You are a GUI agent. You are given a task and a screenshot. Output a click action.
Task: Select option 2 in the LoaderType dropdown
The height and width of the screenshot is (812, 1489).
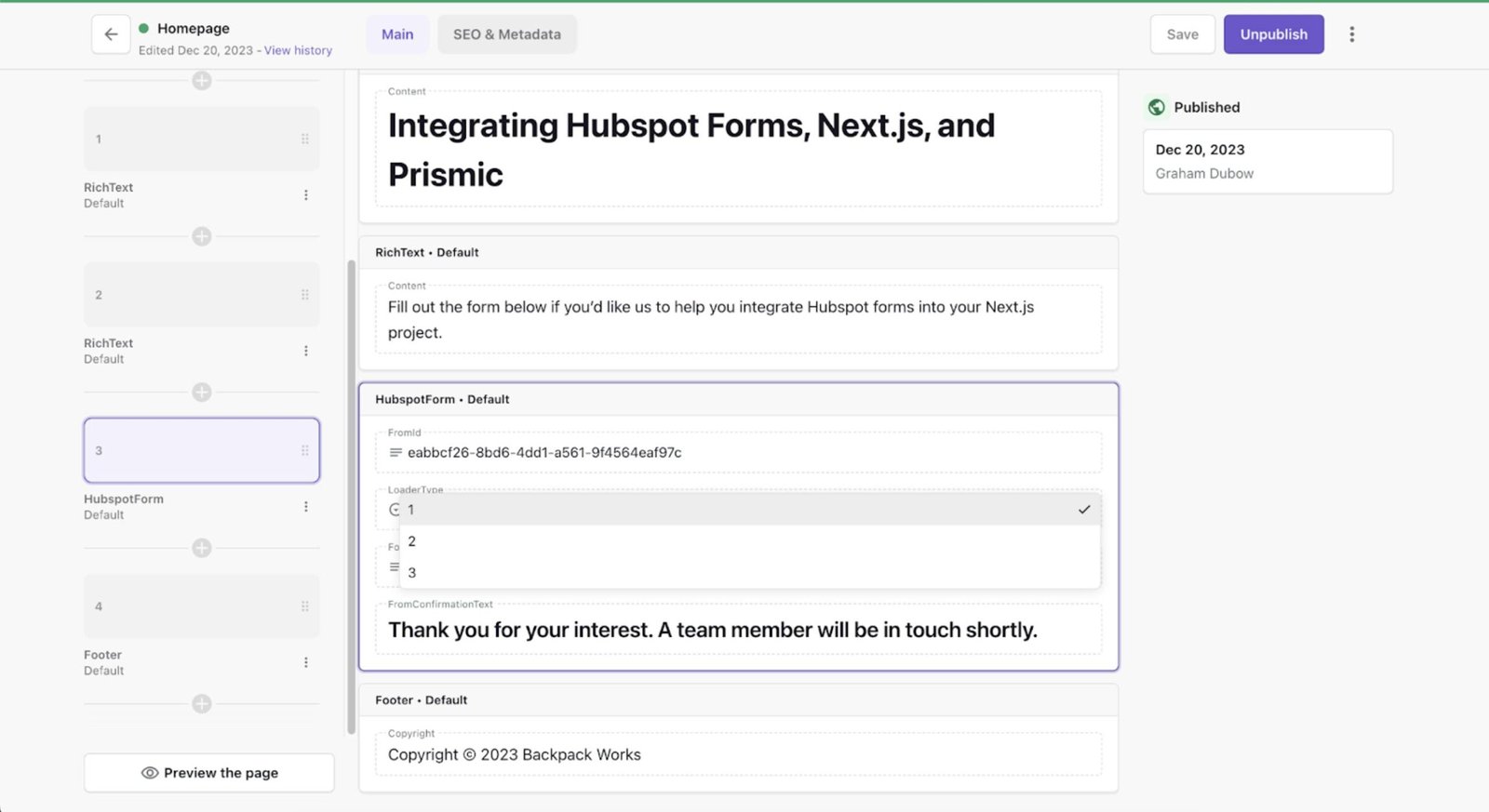click(411, 540)
